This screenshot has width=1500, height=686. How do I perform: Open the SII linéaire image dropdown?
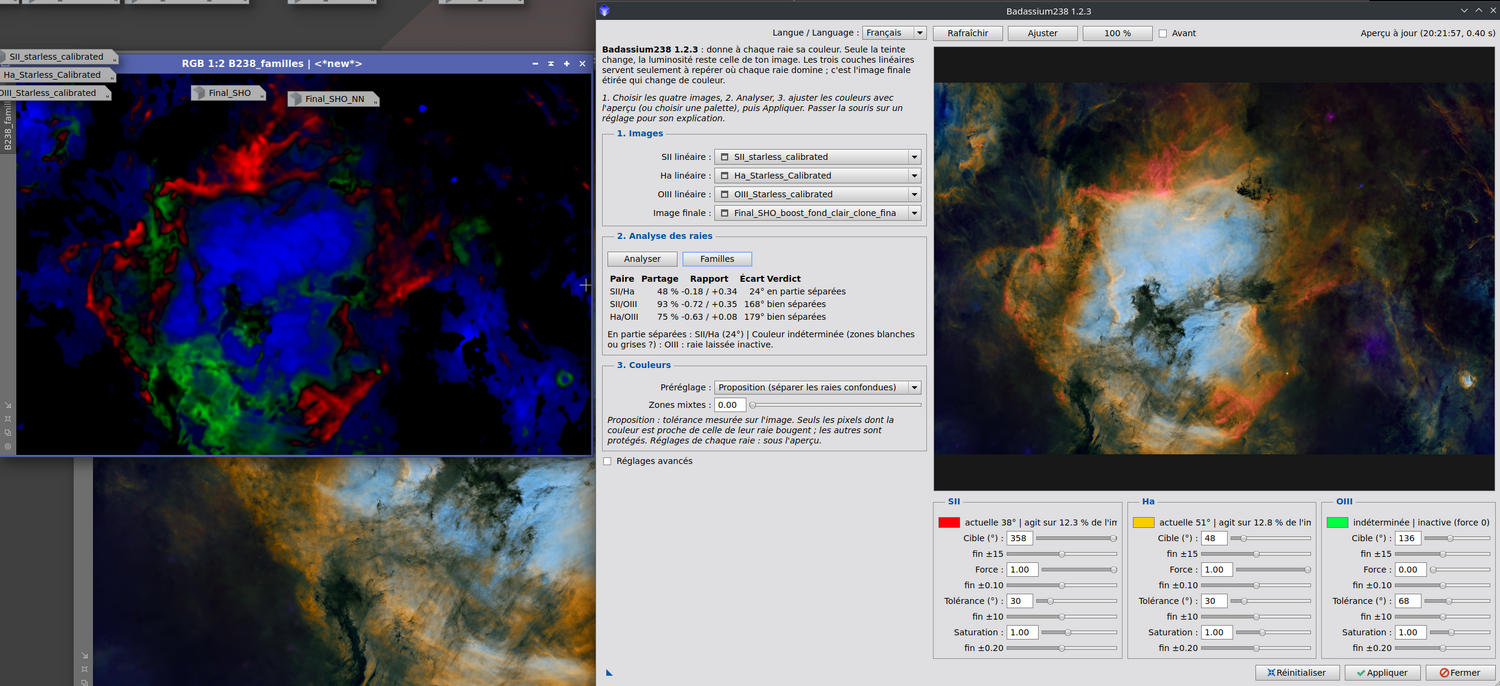click(818, 157)
